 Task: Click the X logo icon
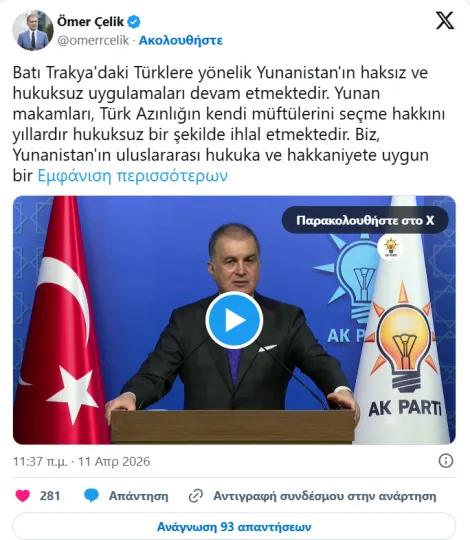click(x=445, y=21)
